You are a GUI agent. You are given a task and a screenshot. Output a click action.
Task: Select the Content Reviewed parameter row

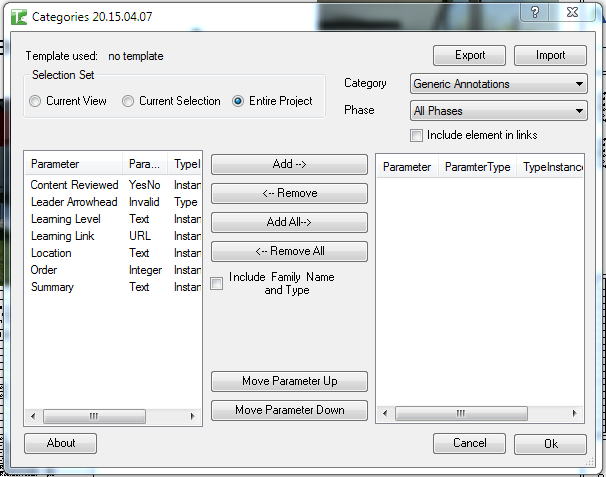pyautogui.click(x=113, y=185)
